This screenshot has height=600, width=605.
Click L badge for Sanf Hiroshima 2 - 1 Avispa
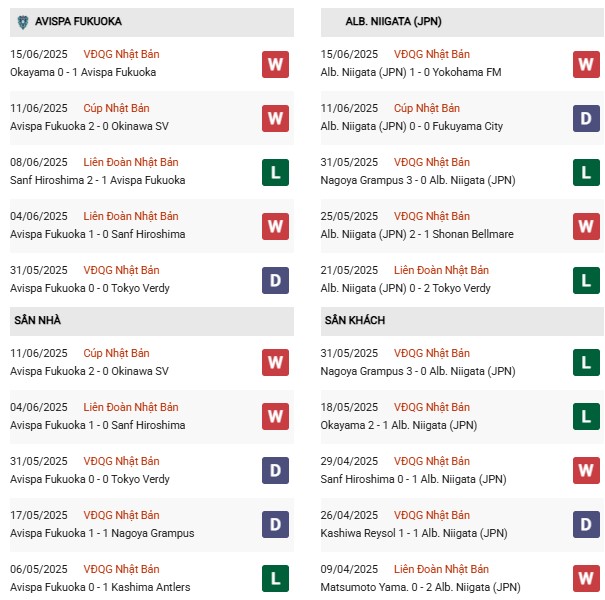pos(275,172)
